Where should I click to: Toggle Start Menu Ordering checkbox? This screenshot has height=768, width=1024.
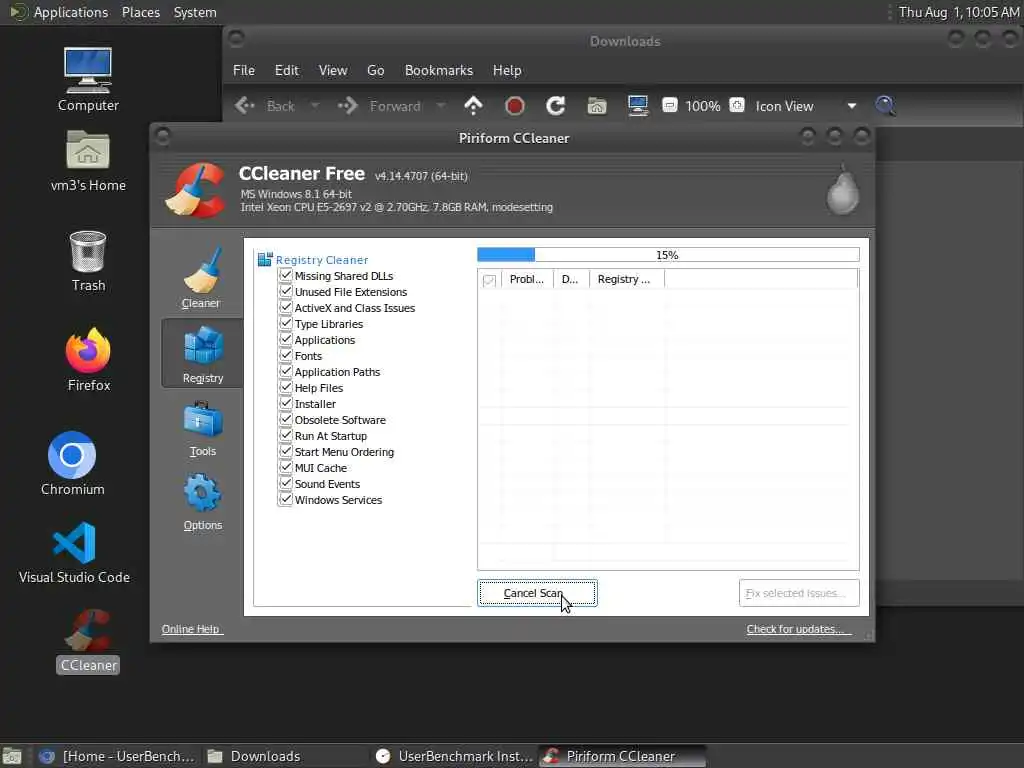click(285, 451)
